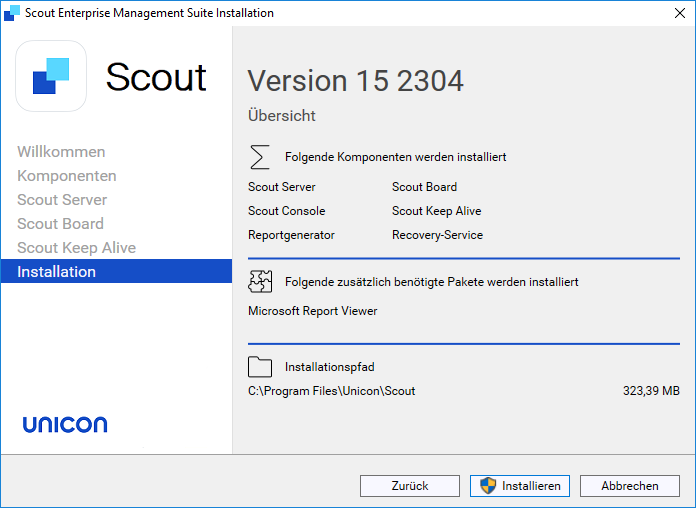Click the '323,39 MB' size value
Image resolution: width=696 pixels, height=508 pixels.
coord(651,391)
